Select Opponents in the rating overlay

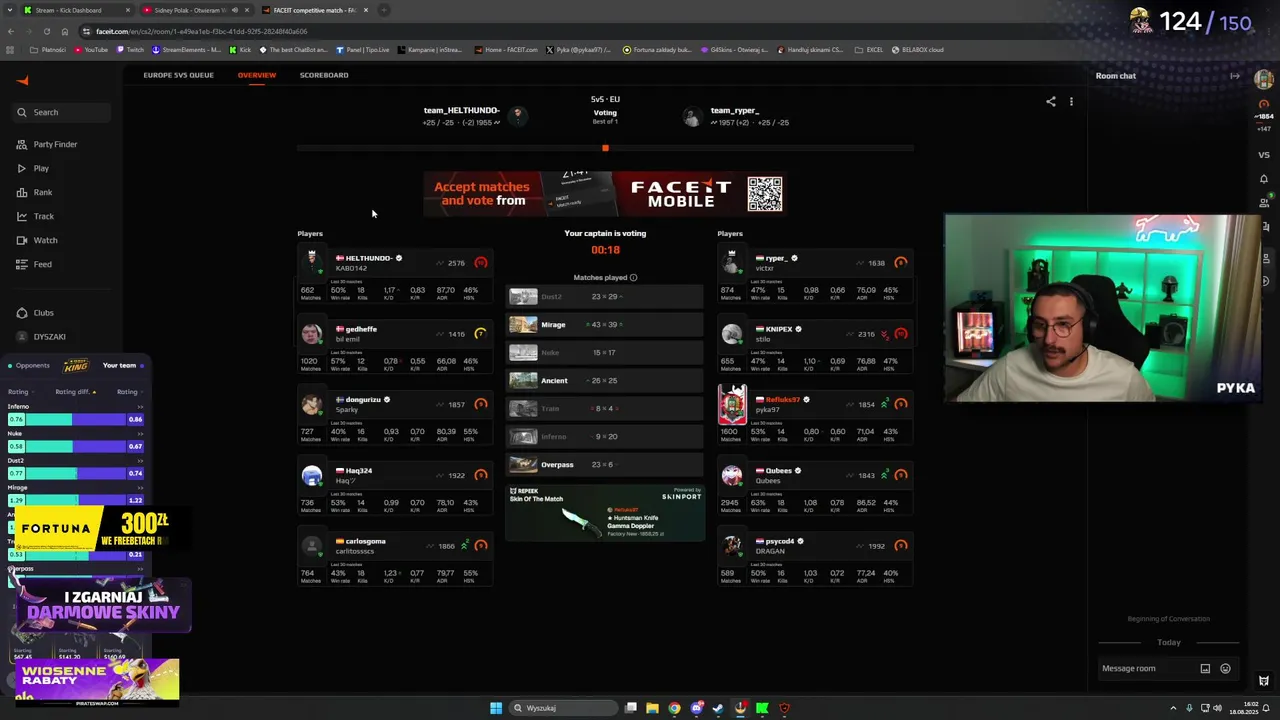[28, 365]
